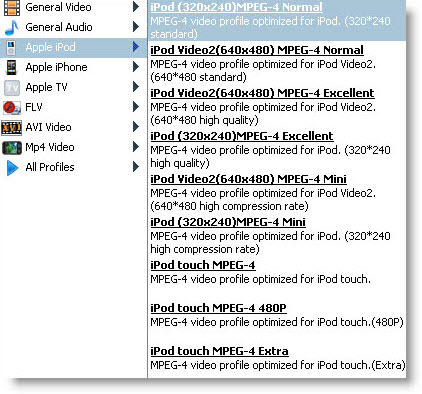Image resolution: width=422 pixels, height=394 pixels.
Task: Expand the Mp4 Video submenu arrow
Action: (136, 146)
